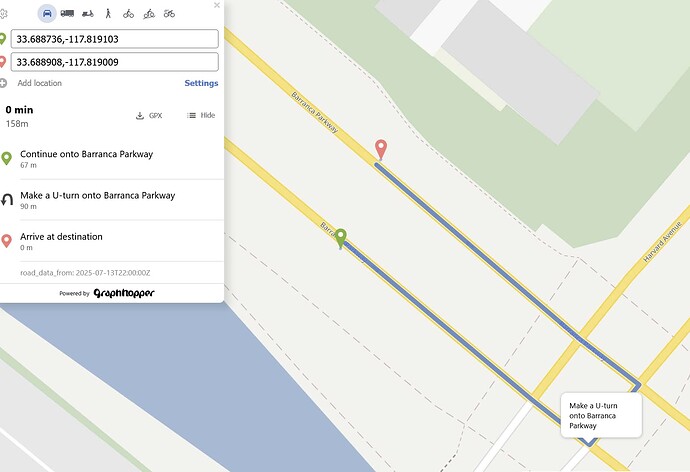Close the routing panel with X
The image size is (690, 472).
pos(217,5)
